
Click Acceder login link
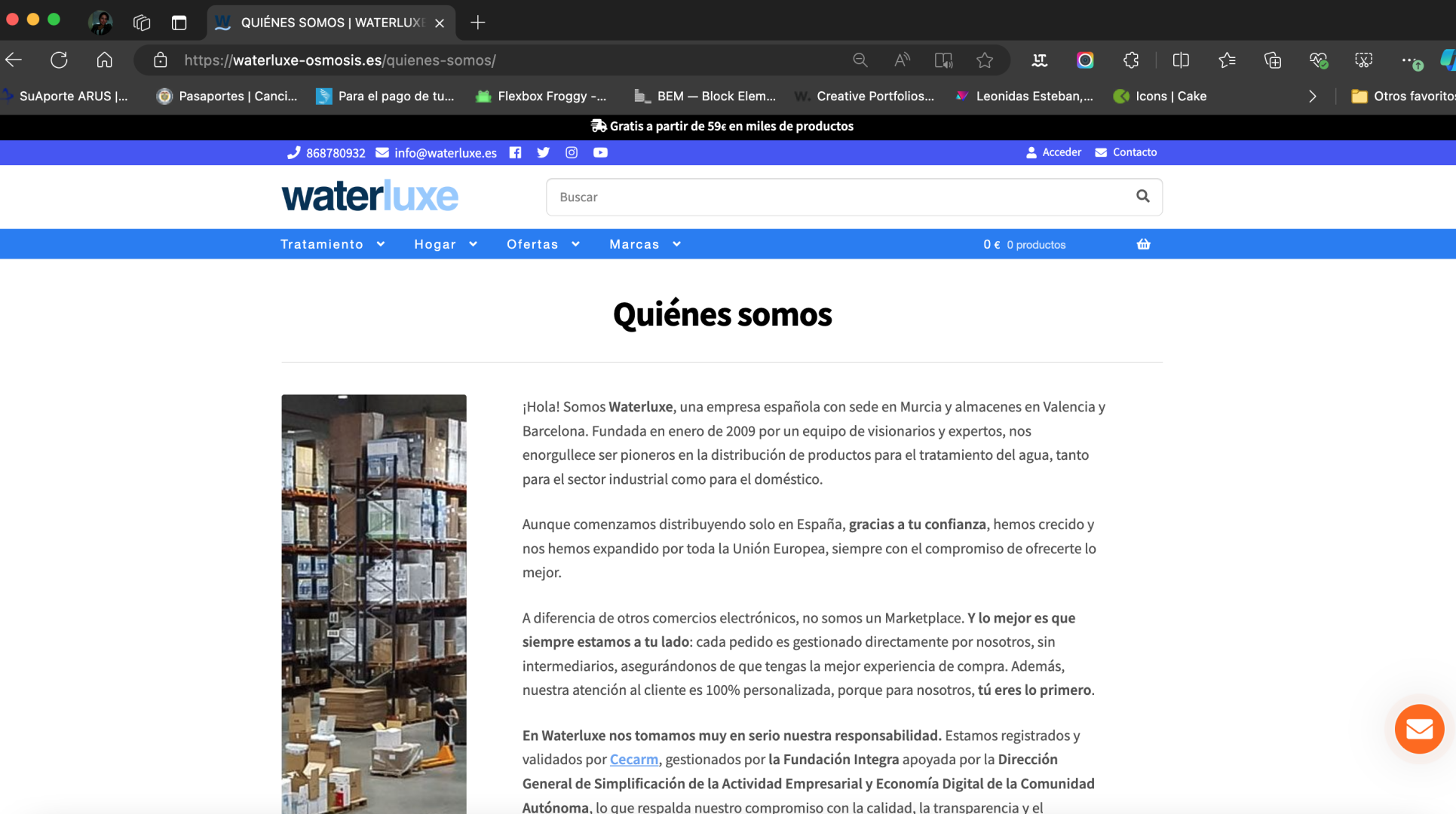point(1053,152)
